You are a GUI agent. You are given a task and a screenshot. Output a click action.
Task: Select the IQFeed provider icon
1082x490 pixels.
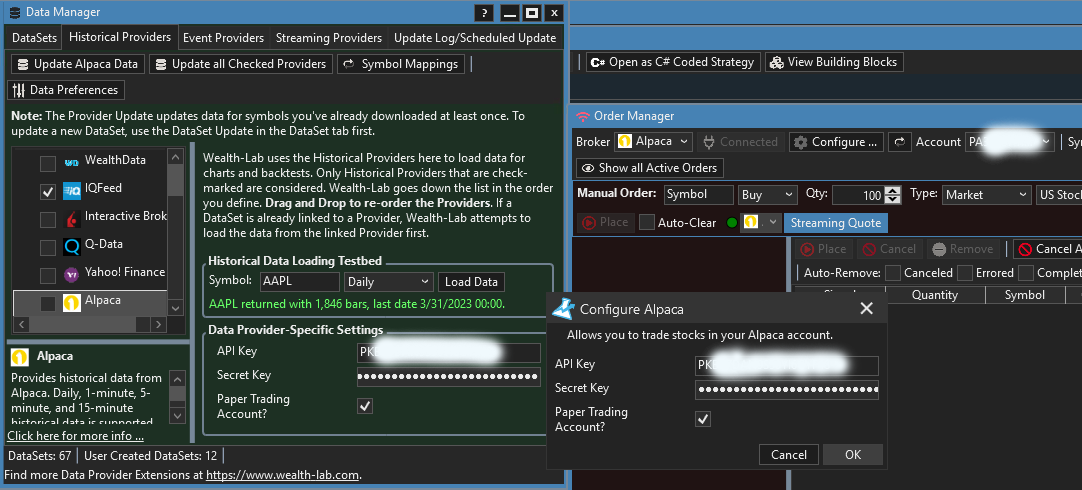(x=72, y=192)
